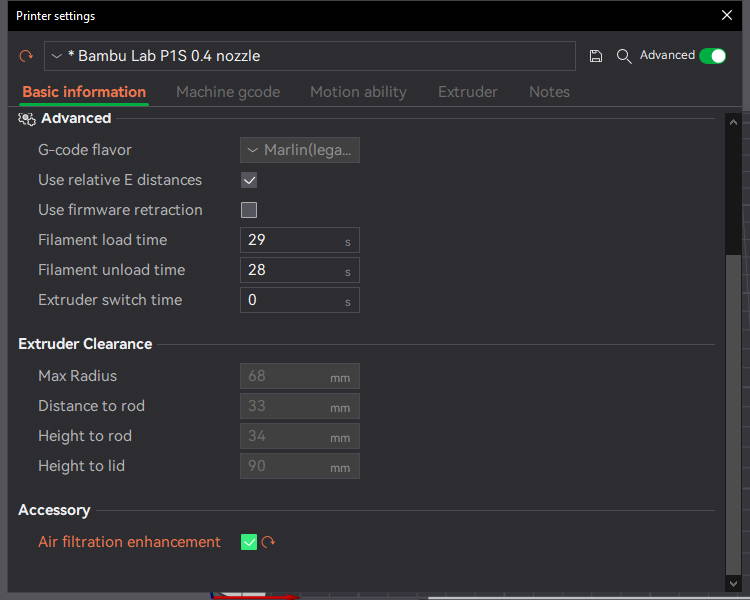Click the Advanced text label beside toggle
Image resolution: width=750 pixels, height=600 pixels.
click(x=667, y=56)
